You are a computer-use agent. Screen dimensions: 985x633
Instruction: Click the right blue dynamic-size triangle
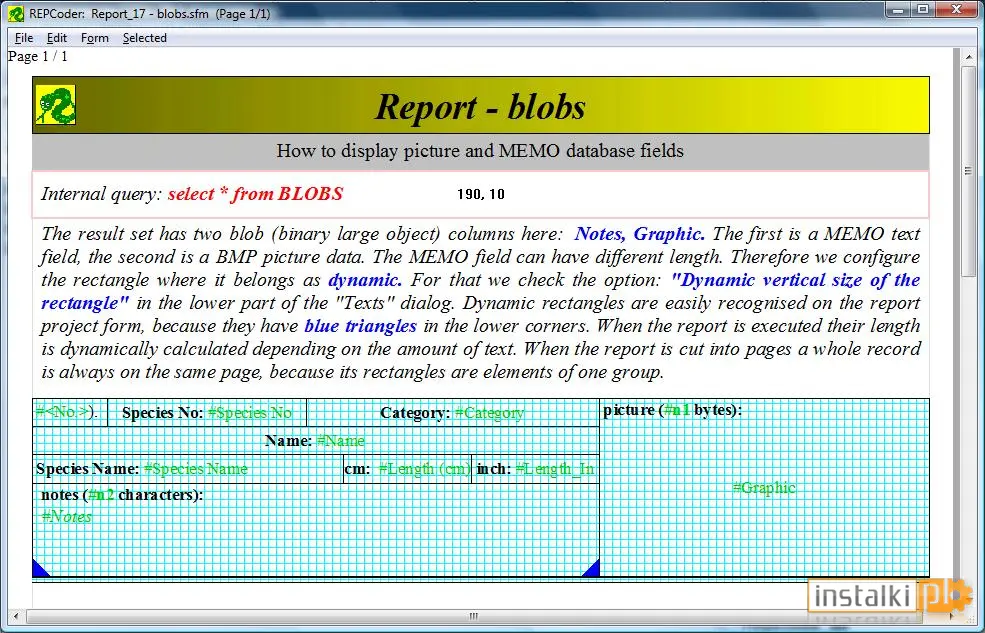[x=590, y=568]
